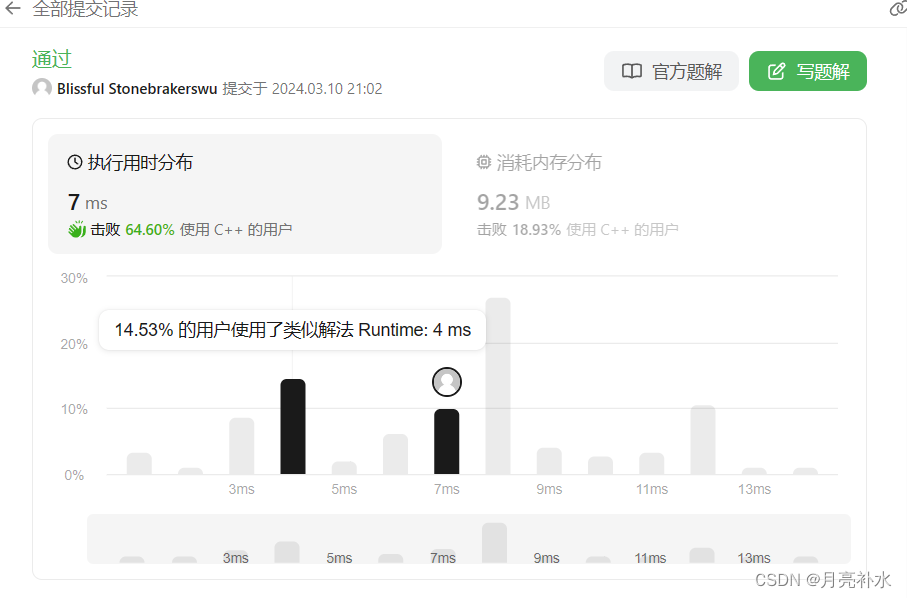
Task: Click Blissful Stonebrakerswu's avatar icon
Action: pos(41,88)
